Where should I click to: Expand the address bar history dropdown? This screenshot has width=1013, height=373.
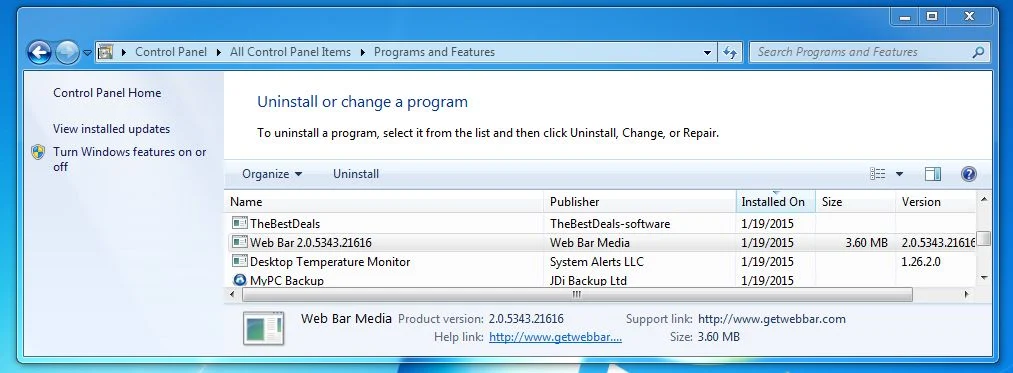click(x=708, y=53)
